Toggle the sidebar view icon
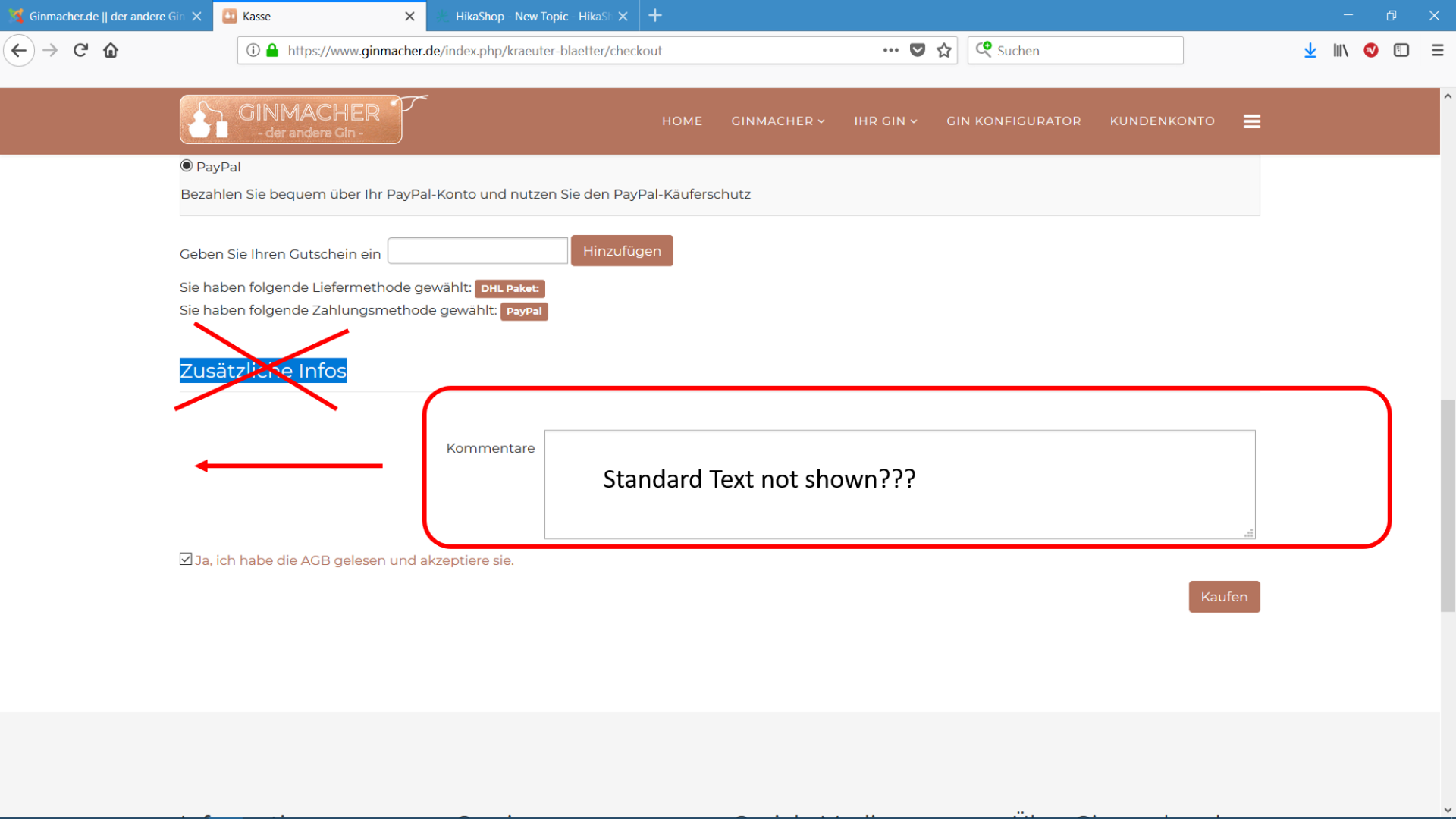1456x819 pixels. (x=1401, y=51)
